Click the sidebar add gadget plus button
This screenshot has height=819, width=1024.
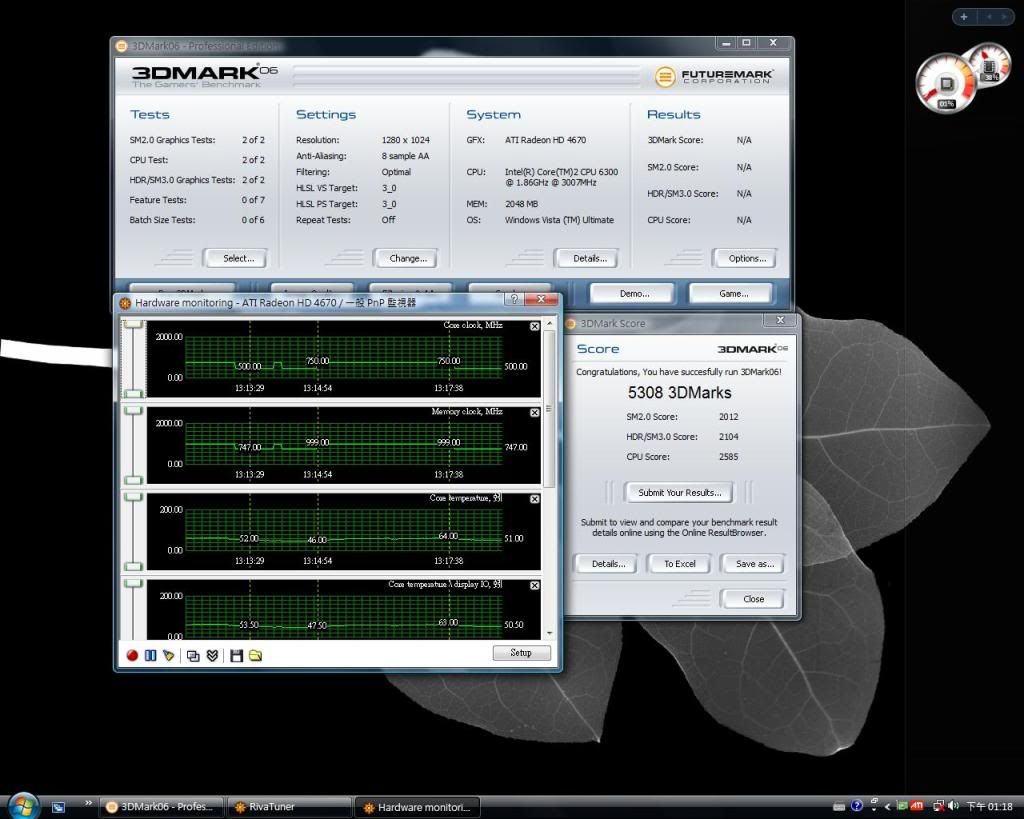click(964, 17)
